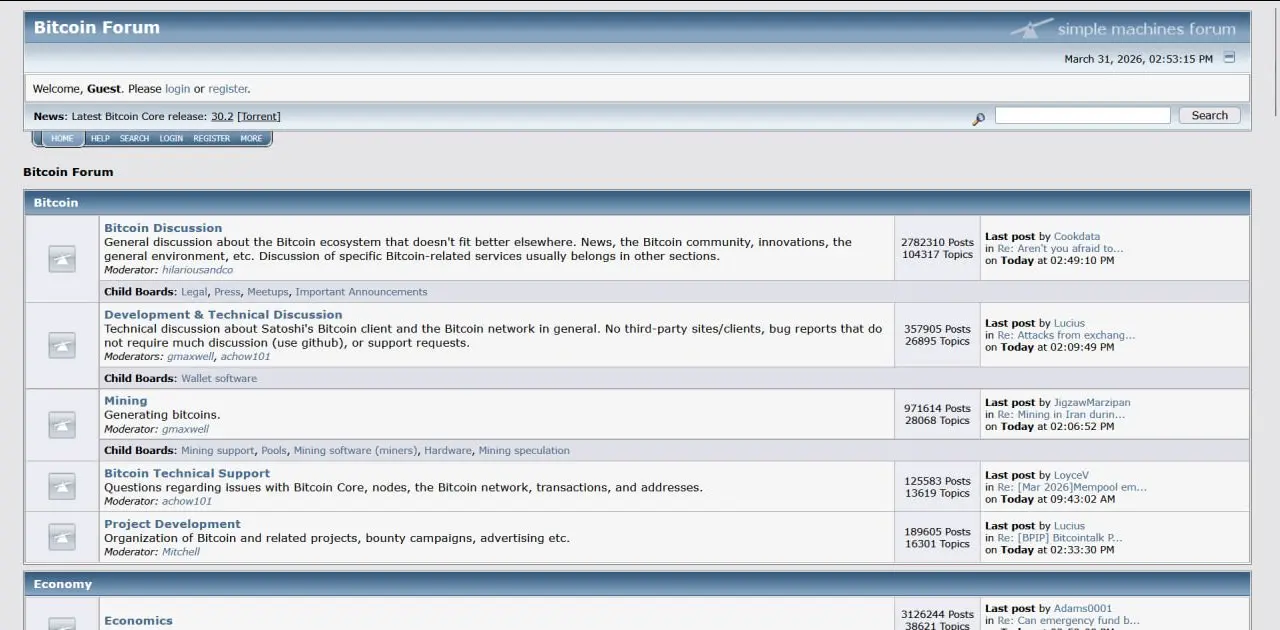
Task: Open the 30.2 release link
Action: point(222,117)
